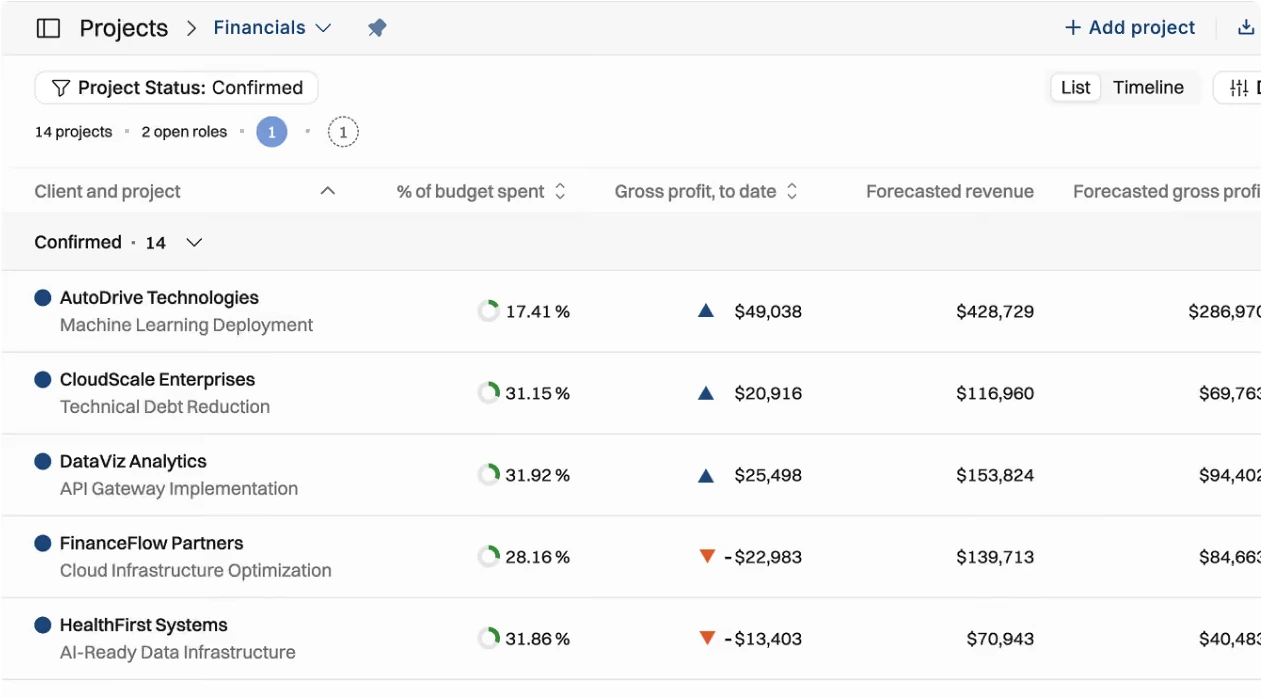Screen dimensions: 1261x698
Task: Click the 17.41 % budget progress ring
Action: coord(488,311)
